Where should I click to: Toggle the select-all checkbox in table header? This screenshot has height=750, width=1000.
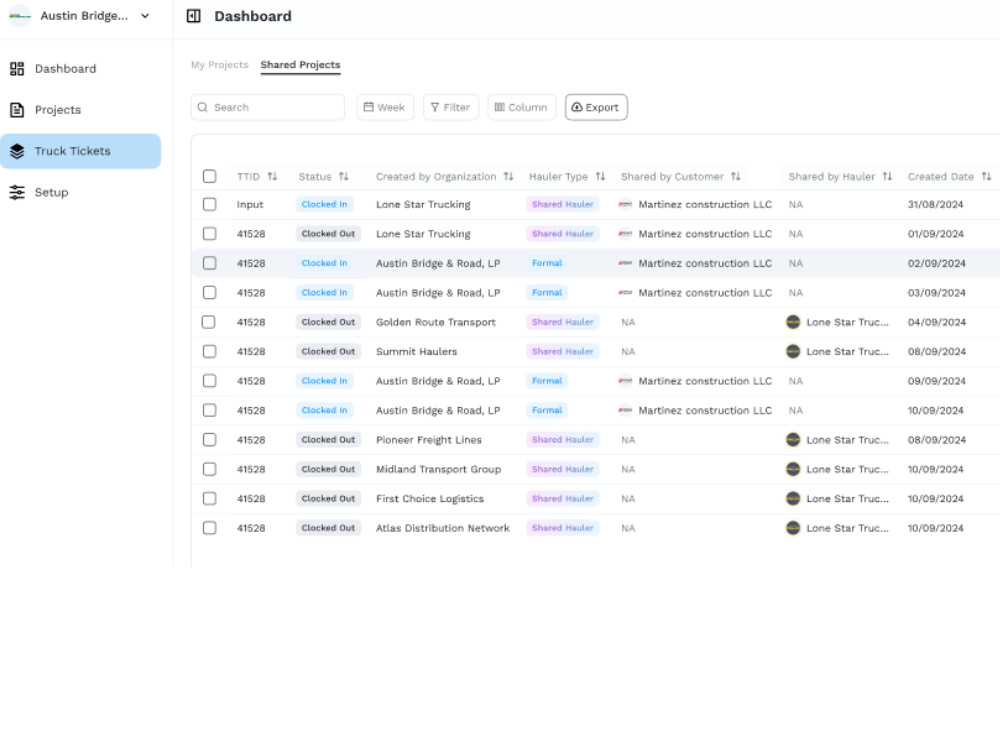point(209,177)
